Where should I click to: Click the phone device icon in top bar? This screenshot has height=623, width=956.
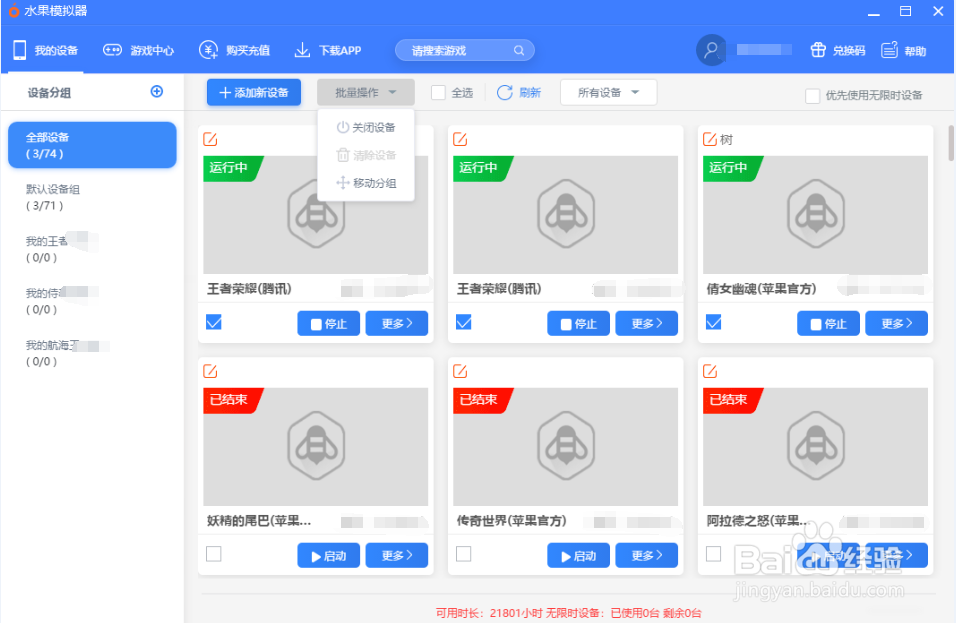click(x=20, y=50)
